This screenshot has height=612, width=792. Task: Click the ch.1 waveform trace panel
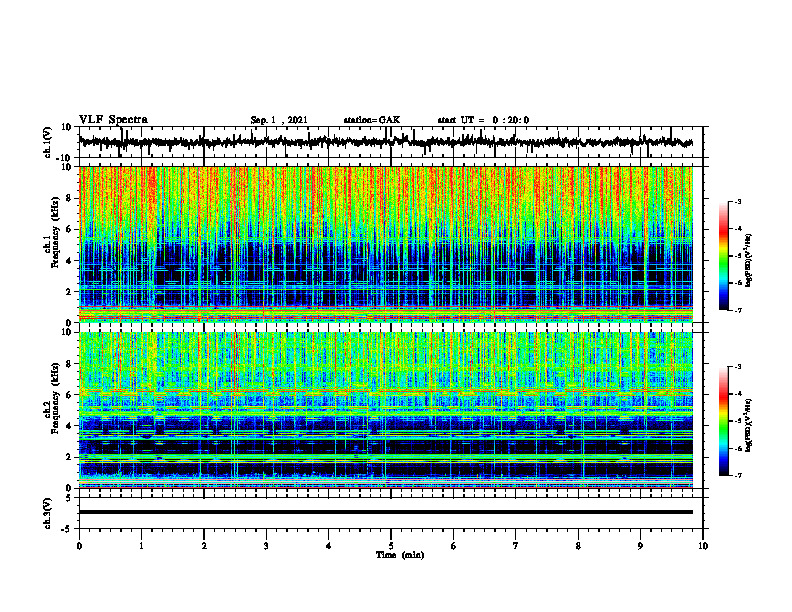(x=391, y=142)
